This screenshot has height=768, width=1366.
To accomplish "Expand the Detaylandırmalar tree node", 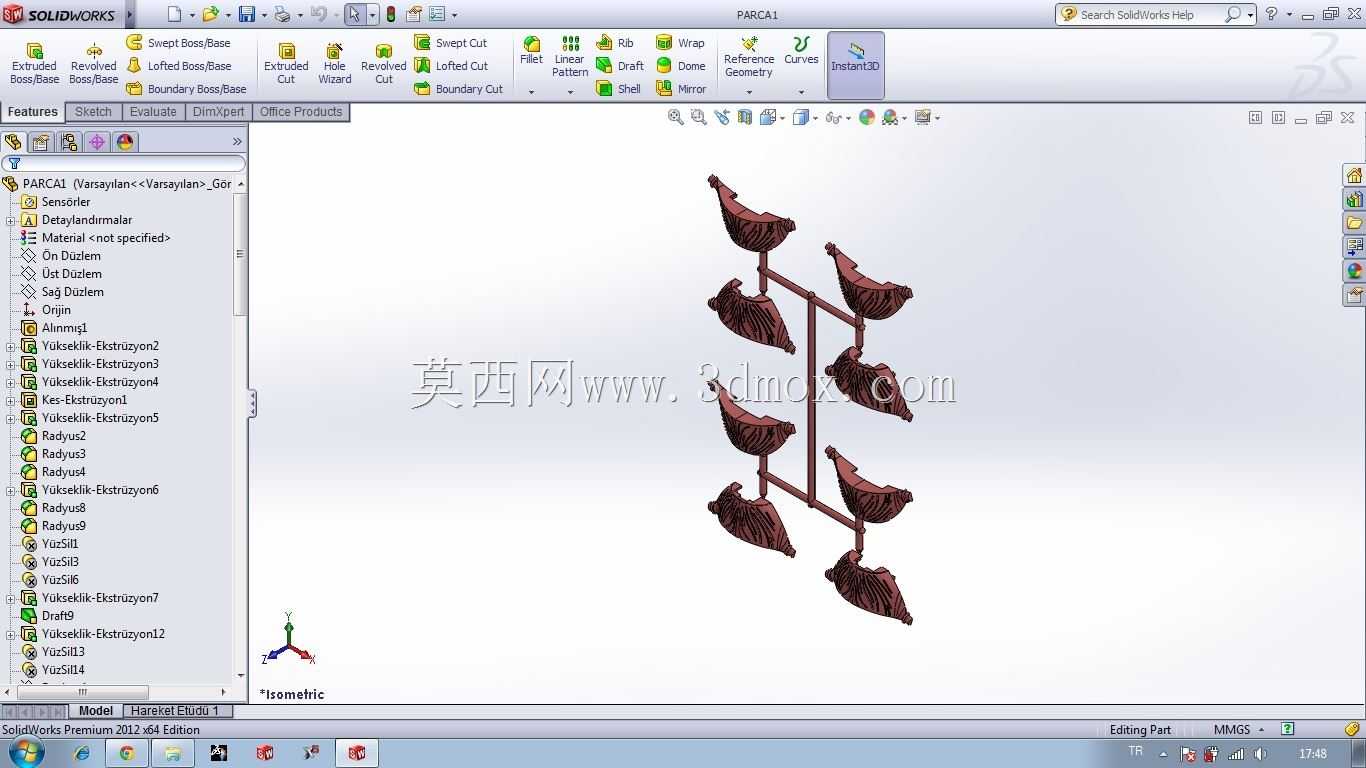I will tap(10, 220).
